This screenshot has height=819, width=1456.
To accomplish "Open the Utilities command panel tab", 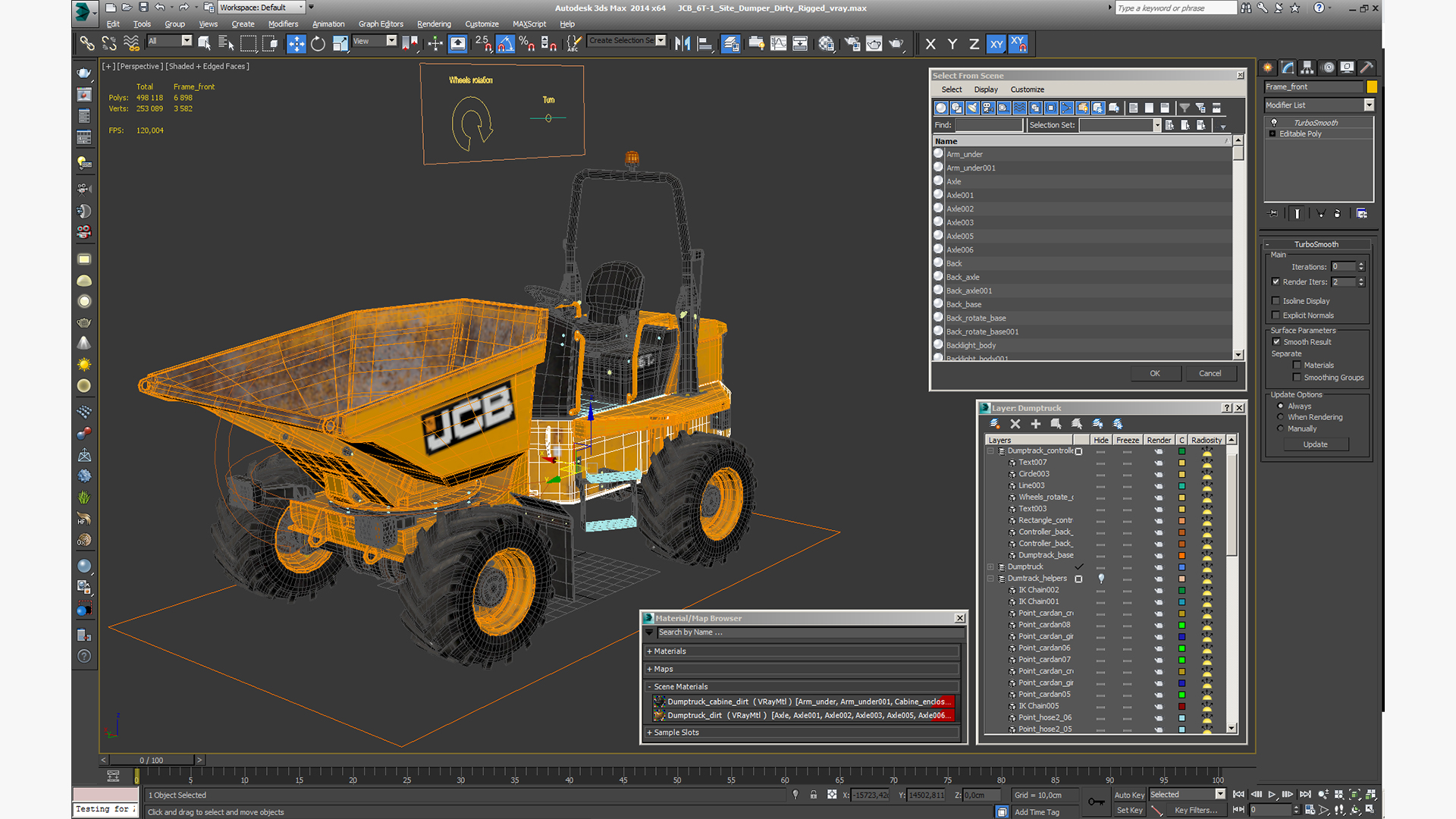I will click(1367, 67).
